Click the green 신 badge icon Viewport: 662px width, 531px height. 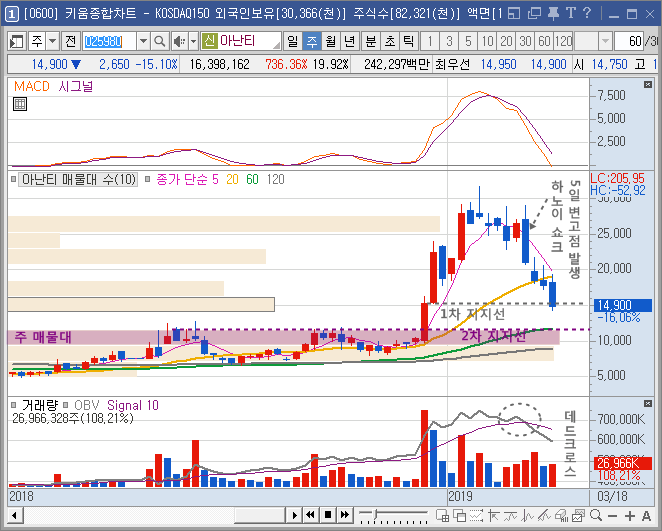click(x=210, y=41)
